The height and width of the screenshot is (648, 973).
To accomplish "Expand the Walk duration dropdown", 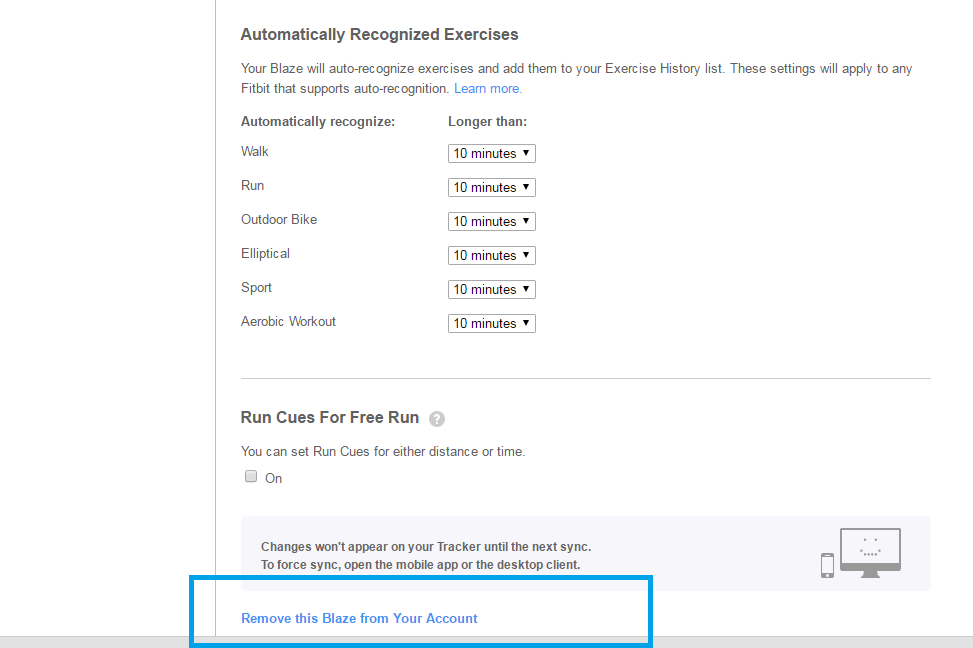I will point(491,154).
